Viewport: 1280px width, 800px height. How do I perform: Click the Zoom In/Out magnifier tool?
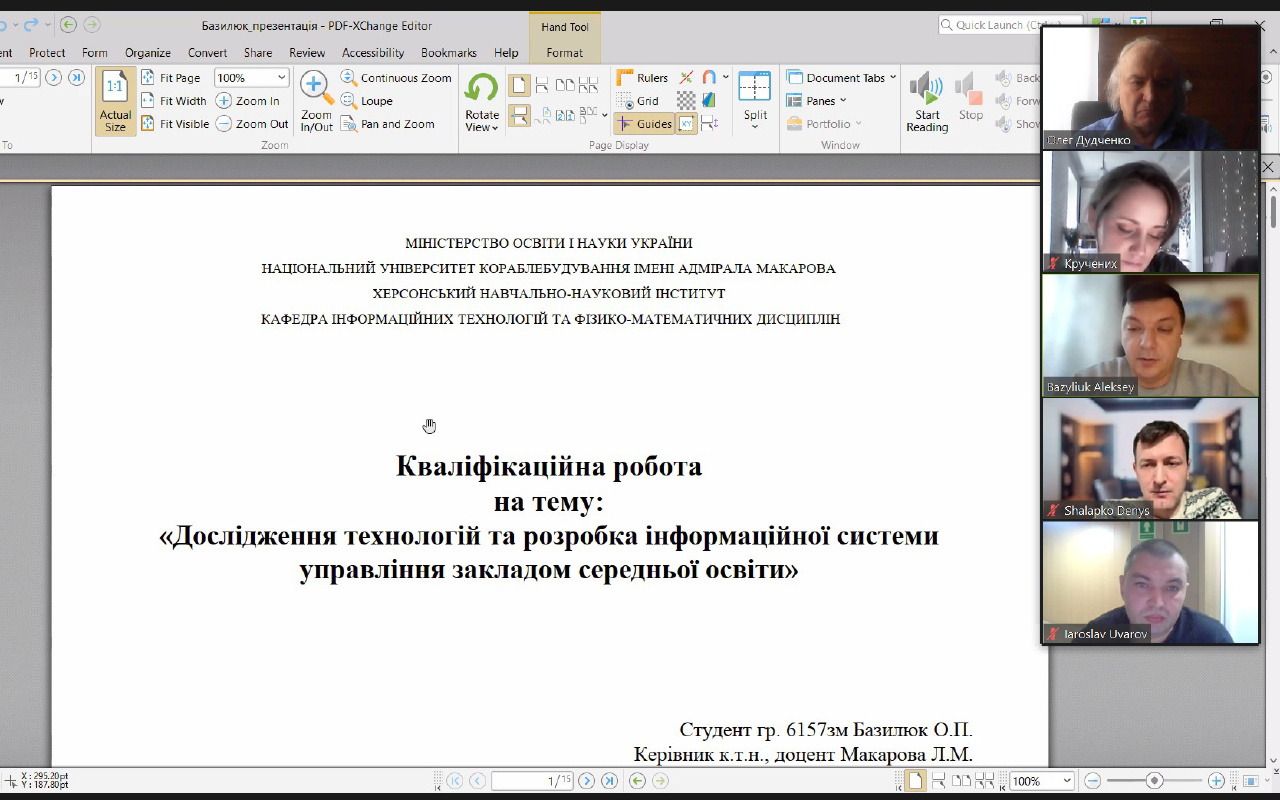(x=317, y=101)
